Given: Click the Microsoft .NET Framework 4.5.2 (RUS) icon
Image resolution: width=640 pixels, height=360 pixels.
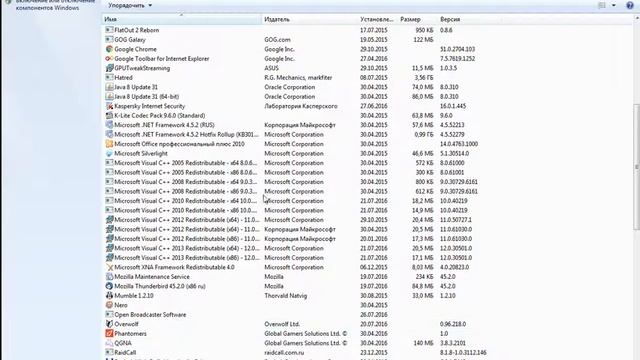Looking at the screenshot, I should pyautogui.click(x=109, y=124).
